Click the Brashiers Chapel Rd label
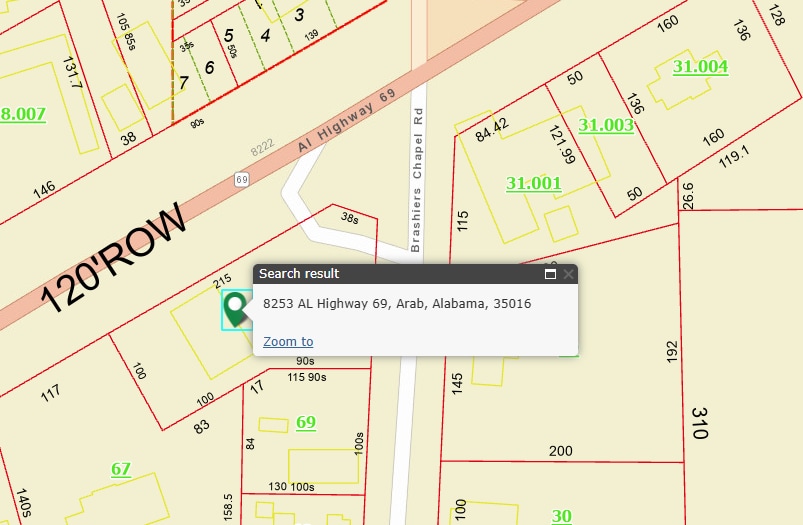The width and height of the screenshot is (803, 525). pos(418,180)
